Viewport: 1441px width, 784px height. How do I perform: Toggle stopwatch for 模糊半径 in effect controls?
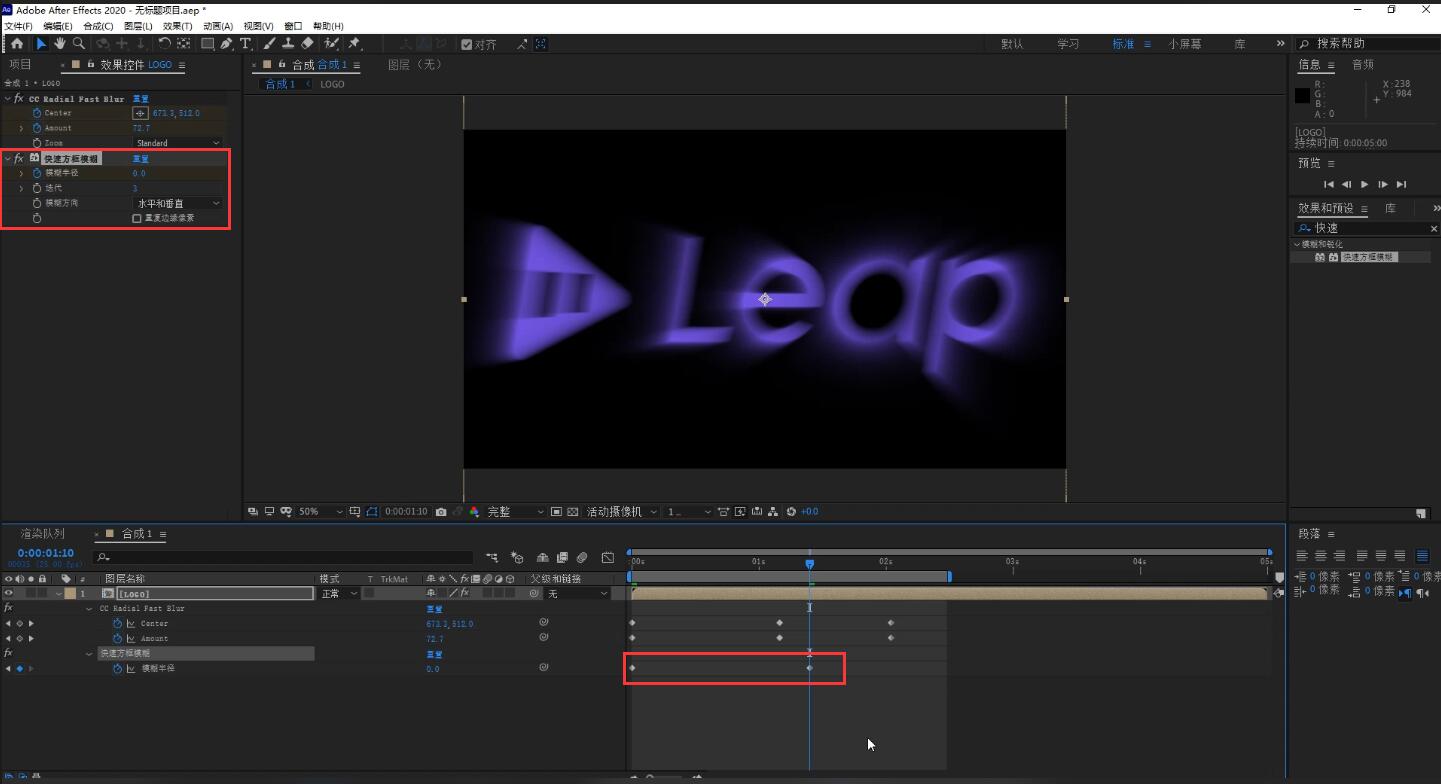37,173
